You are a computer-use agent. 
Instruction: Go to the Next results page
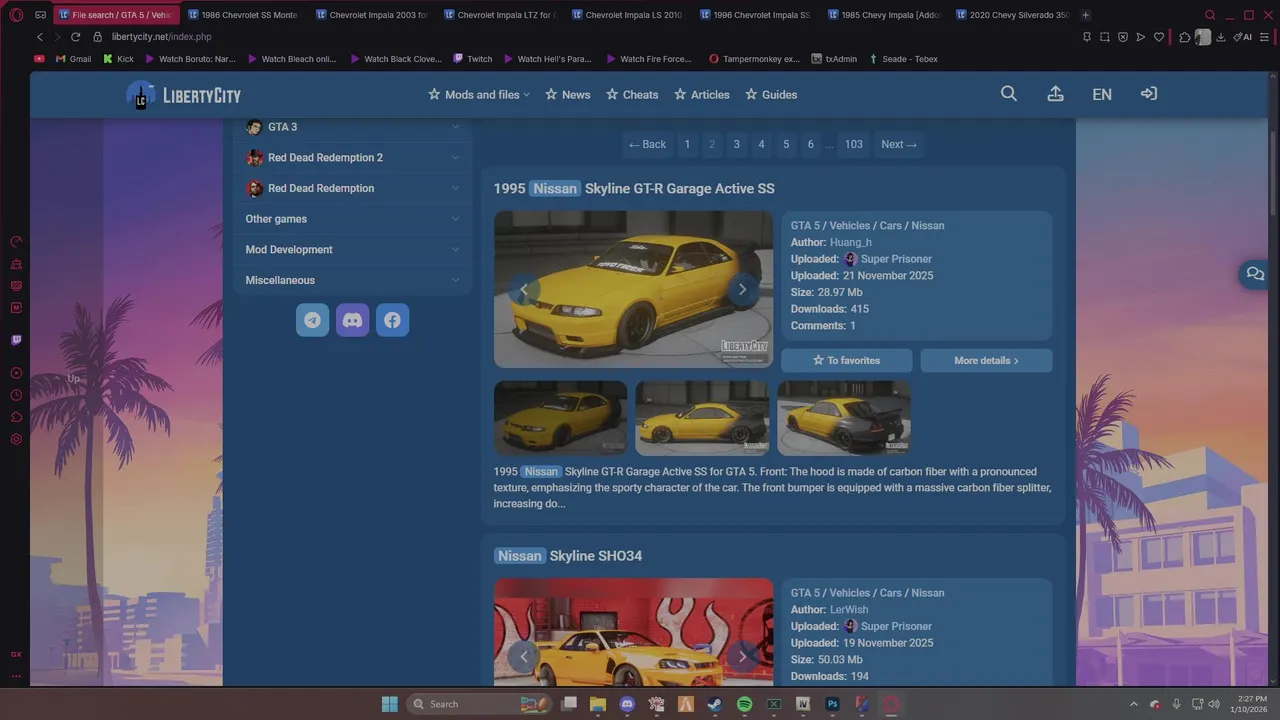click(899, 144)
